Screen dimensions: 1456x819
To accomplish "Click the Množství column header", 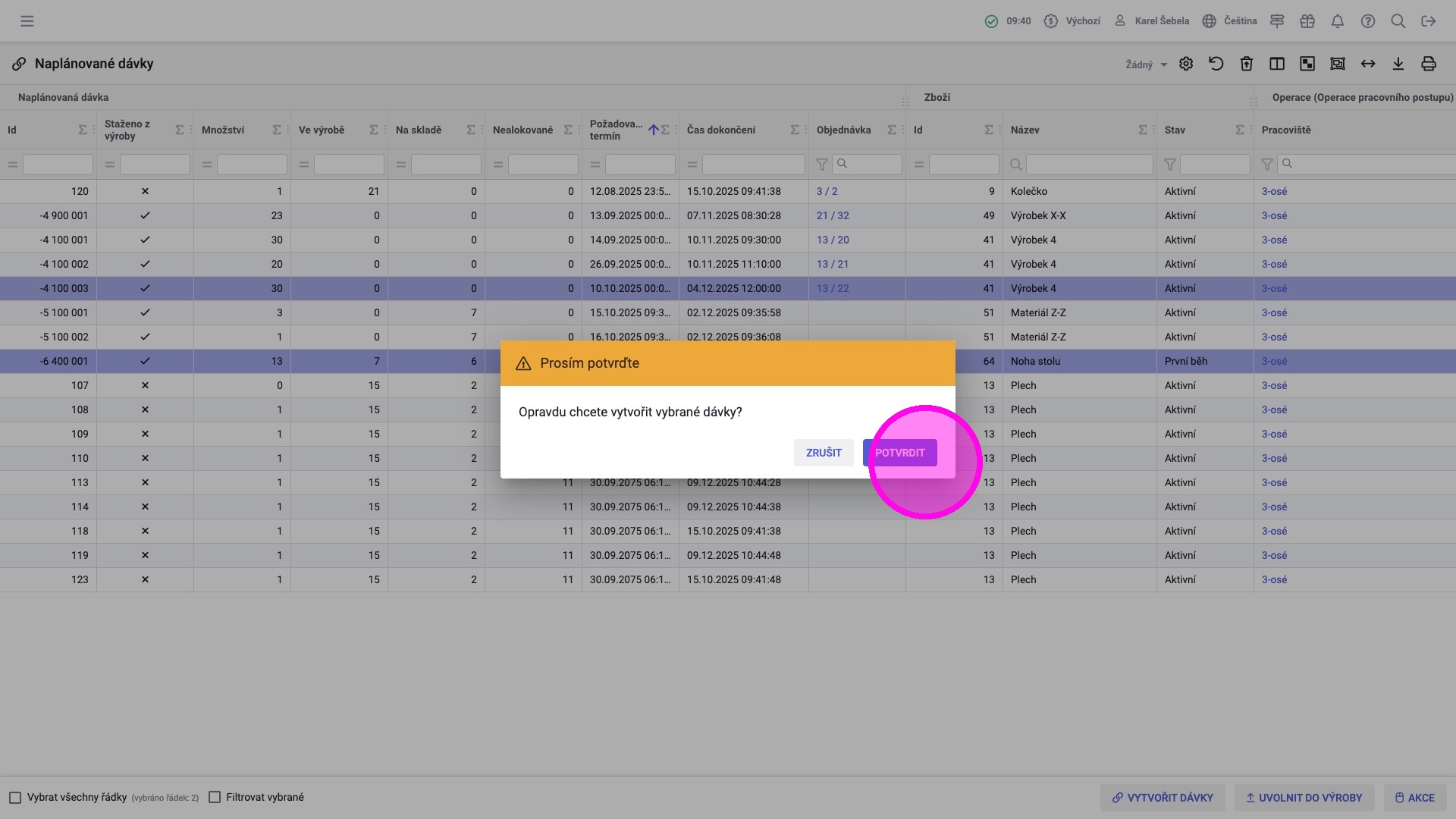I will pyautogui.click(x=223, y=130).
